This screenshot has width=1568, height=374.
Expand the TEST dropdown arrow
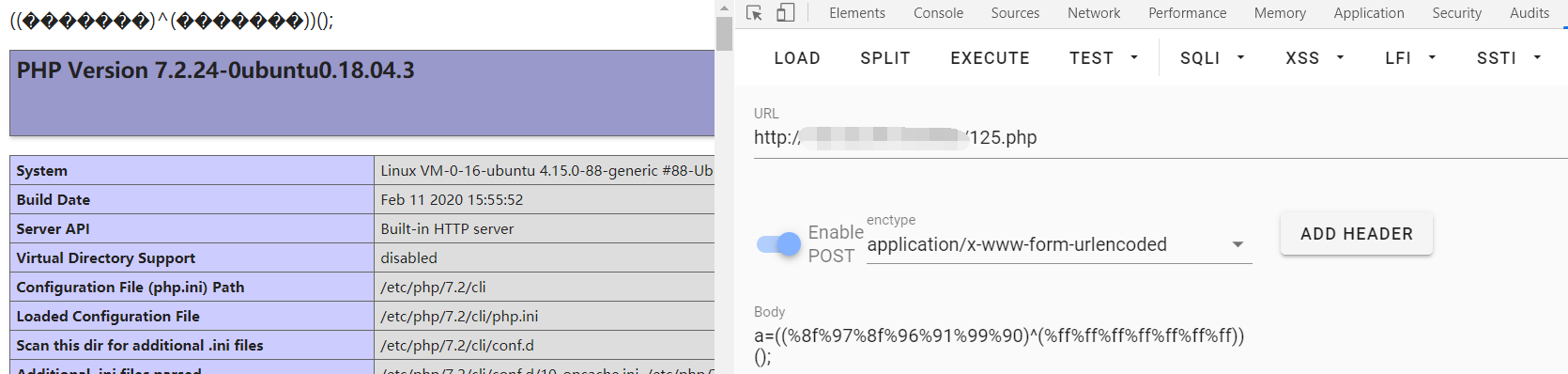tap(1134, 58)
